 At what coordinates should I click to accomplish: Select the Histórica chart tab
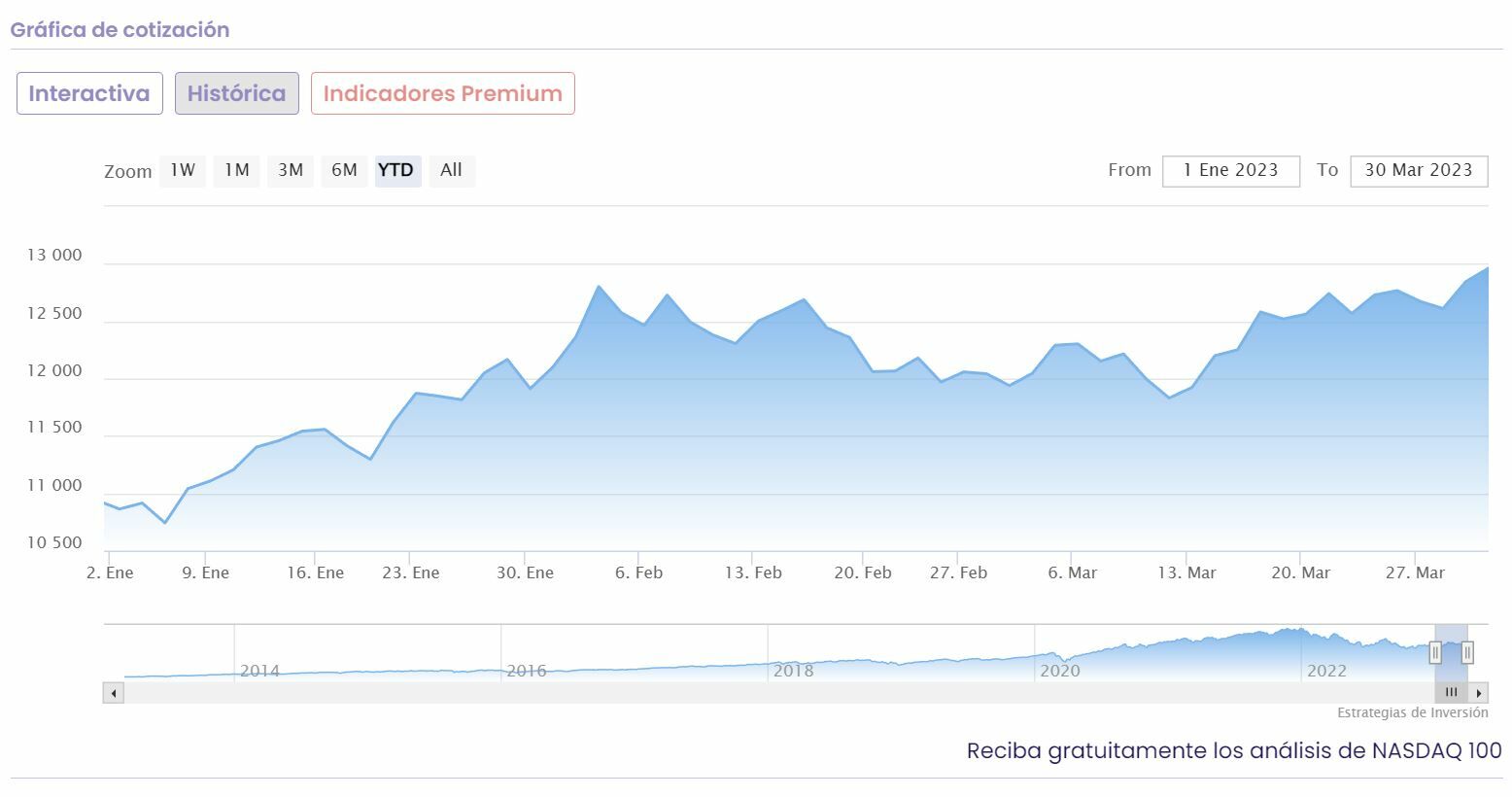coord(236,93)
